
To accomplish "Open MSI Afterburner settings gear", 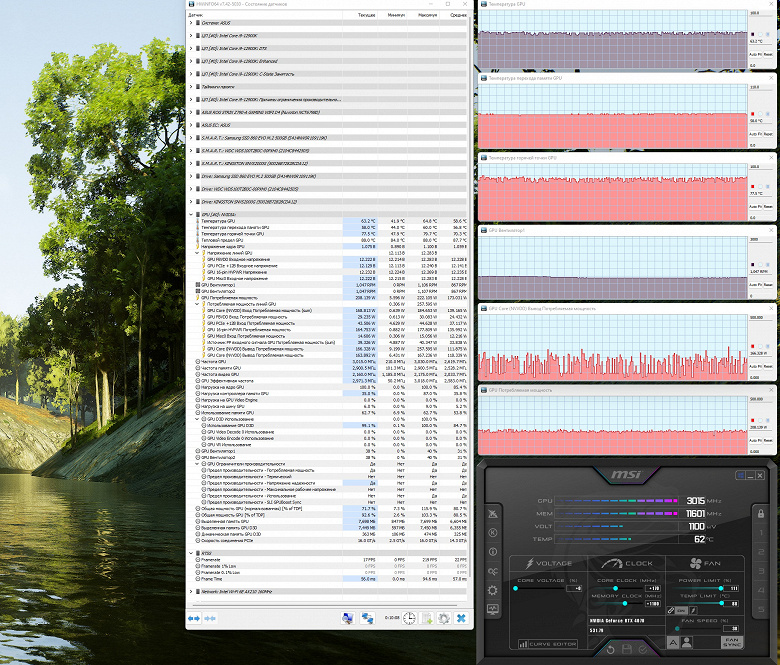I will [492, 590].
